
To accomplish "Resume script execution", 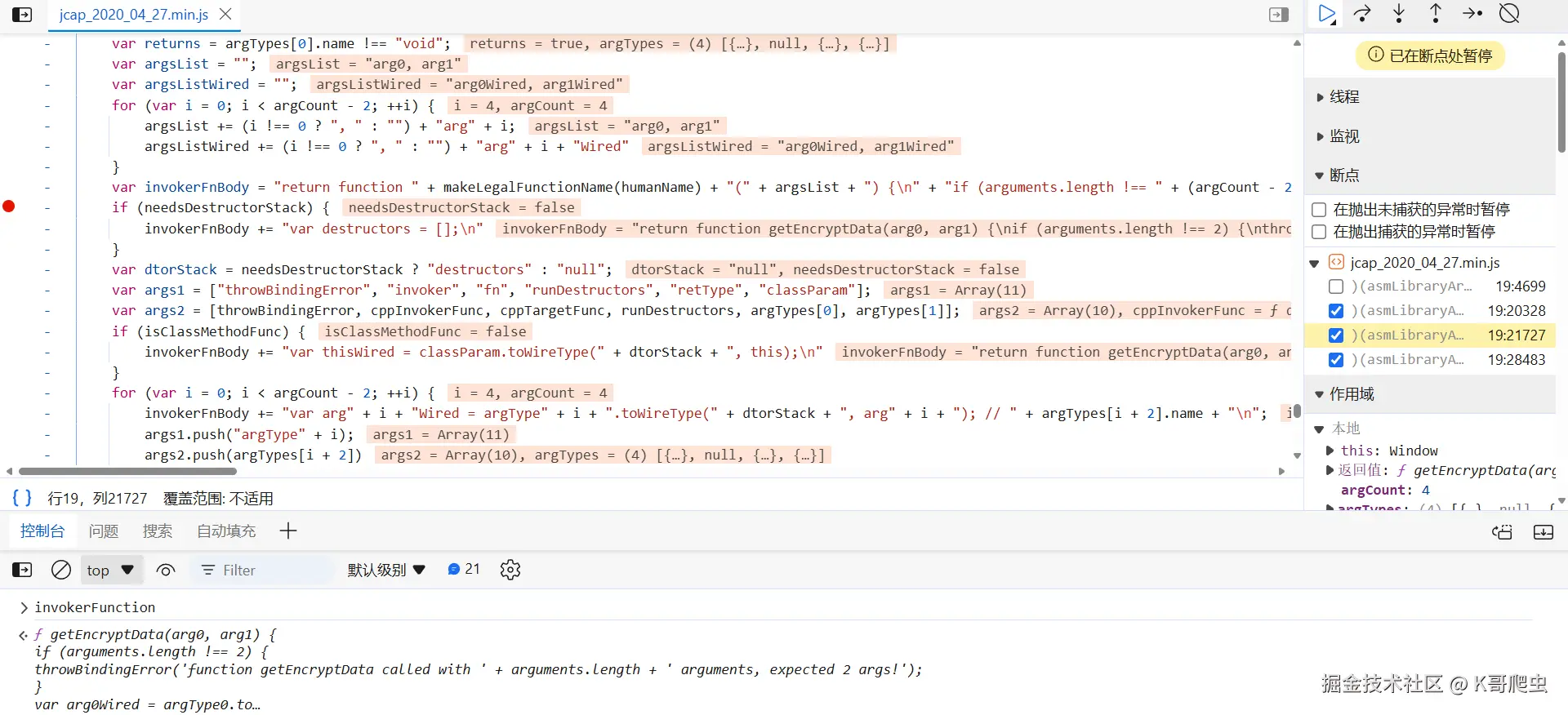I will pyautogui.click(x=1327, y=14).
